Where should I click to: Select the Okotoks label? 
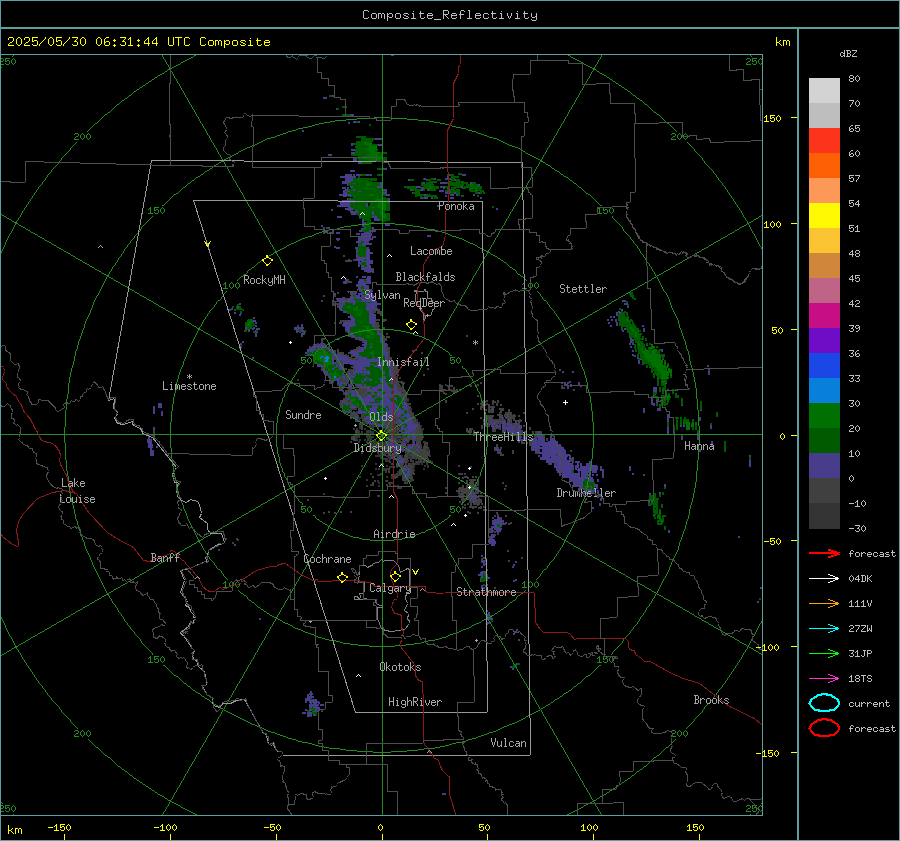(x=400, y=667)
